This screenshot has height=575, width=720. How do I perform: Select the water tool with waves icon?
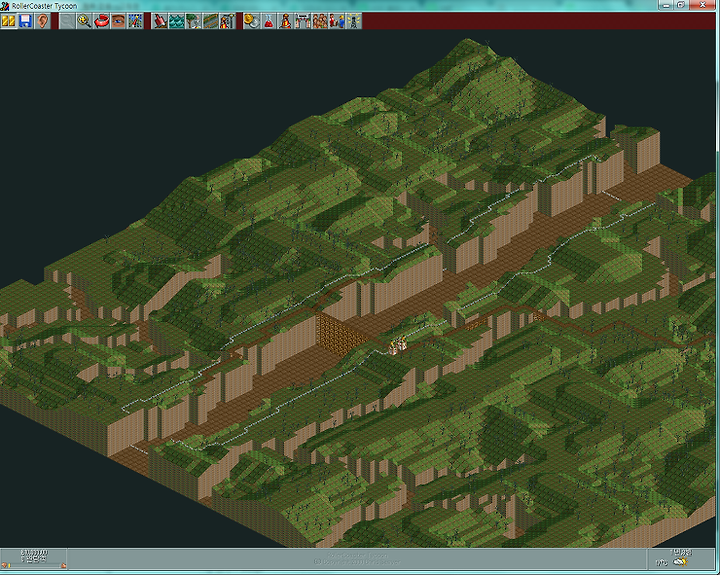point(177,21)
